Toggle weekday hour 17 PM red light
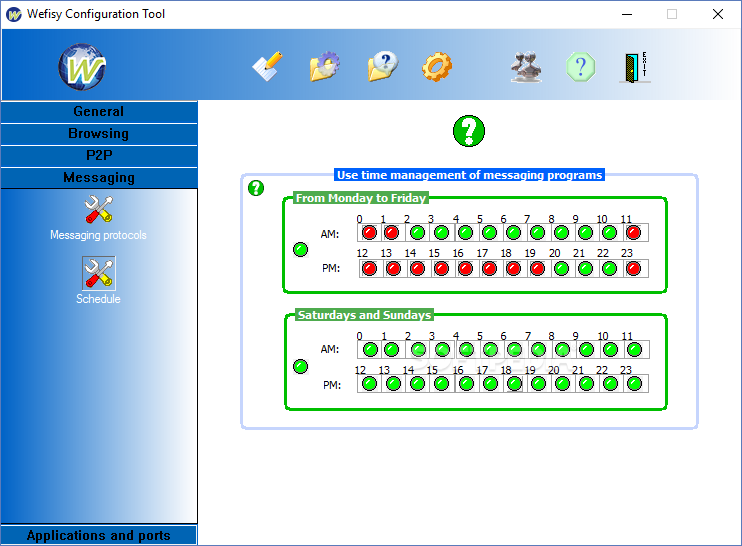 [x=490, y=269]
